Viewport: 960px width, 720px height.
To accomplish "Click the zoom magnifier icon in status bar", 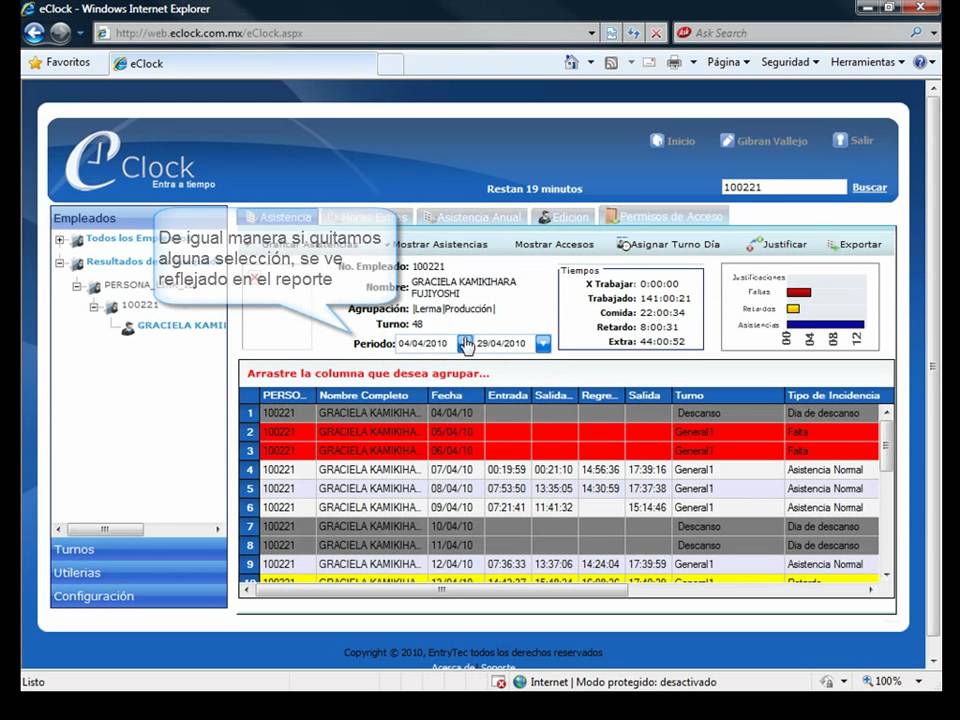I will 868,681.
